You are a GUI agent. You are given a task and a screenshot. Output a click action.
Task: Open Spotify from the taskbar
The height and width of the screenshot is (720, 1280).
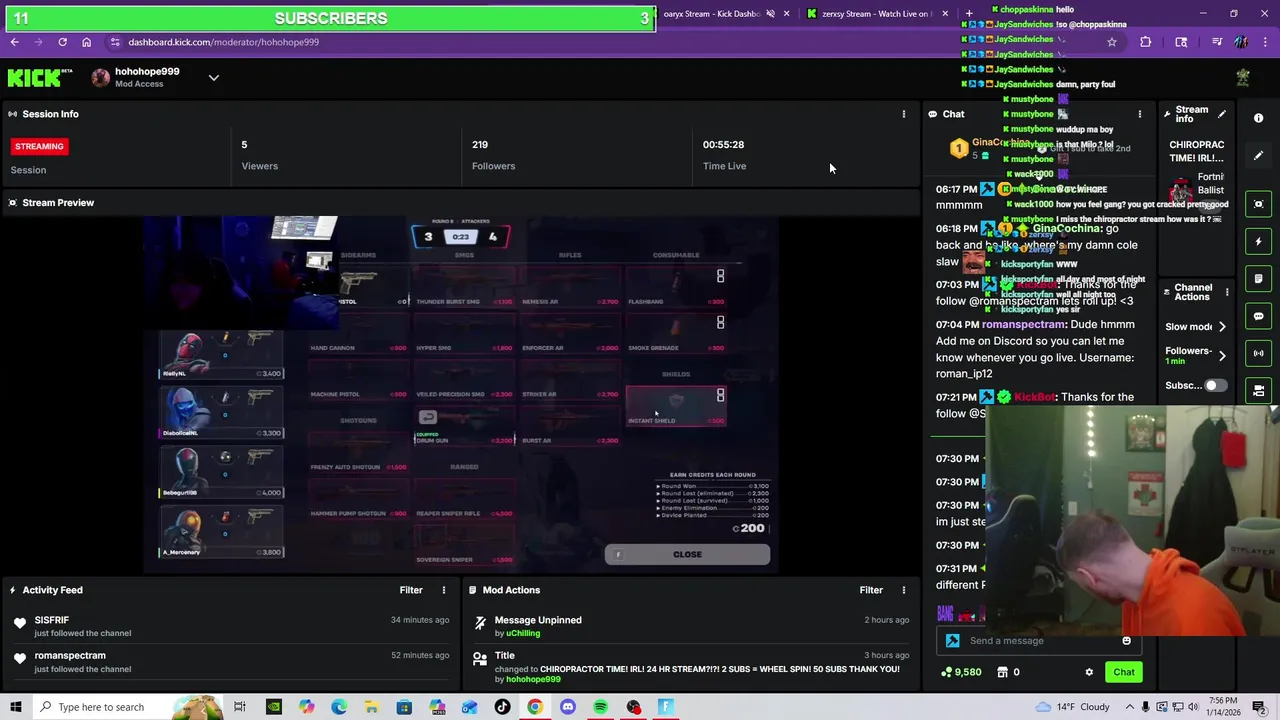600,707
